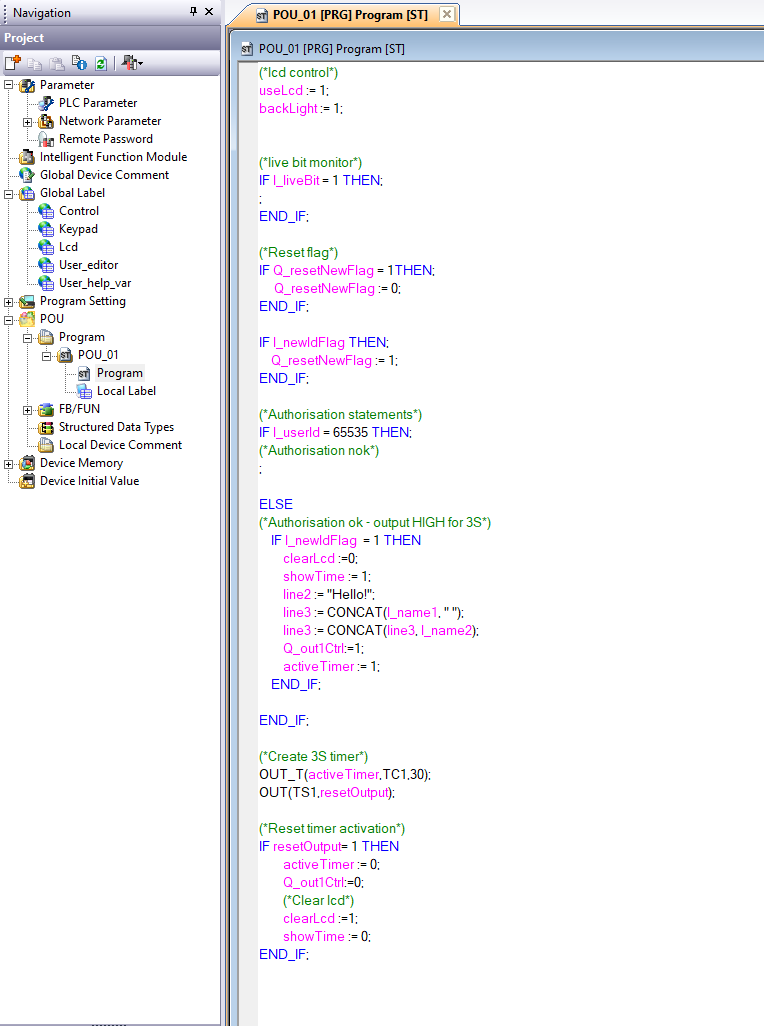Viewport: 764px width, 1026px height.
Task: Click the 'line3 := CONCAT(line3, I_name2);' line
Action: click(381, 631)
